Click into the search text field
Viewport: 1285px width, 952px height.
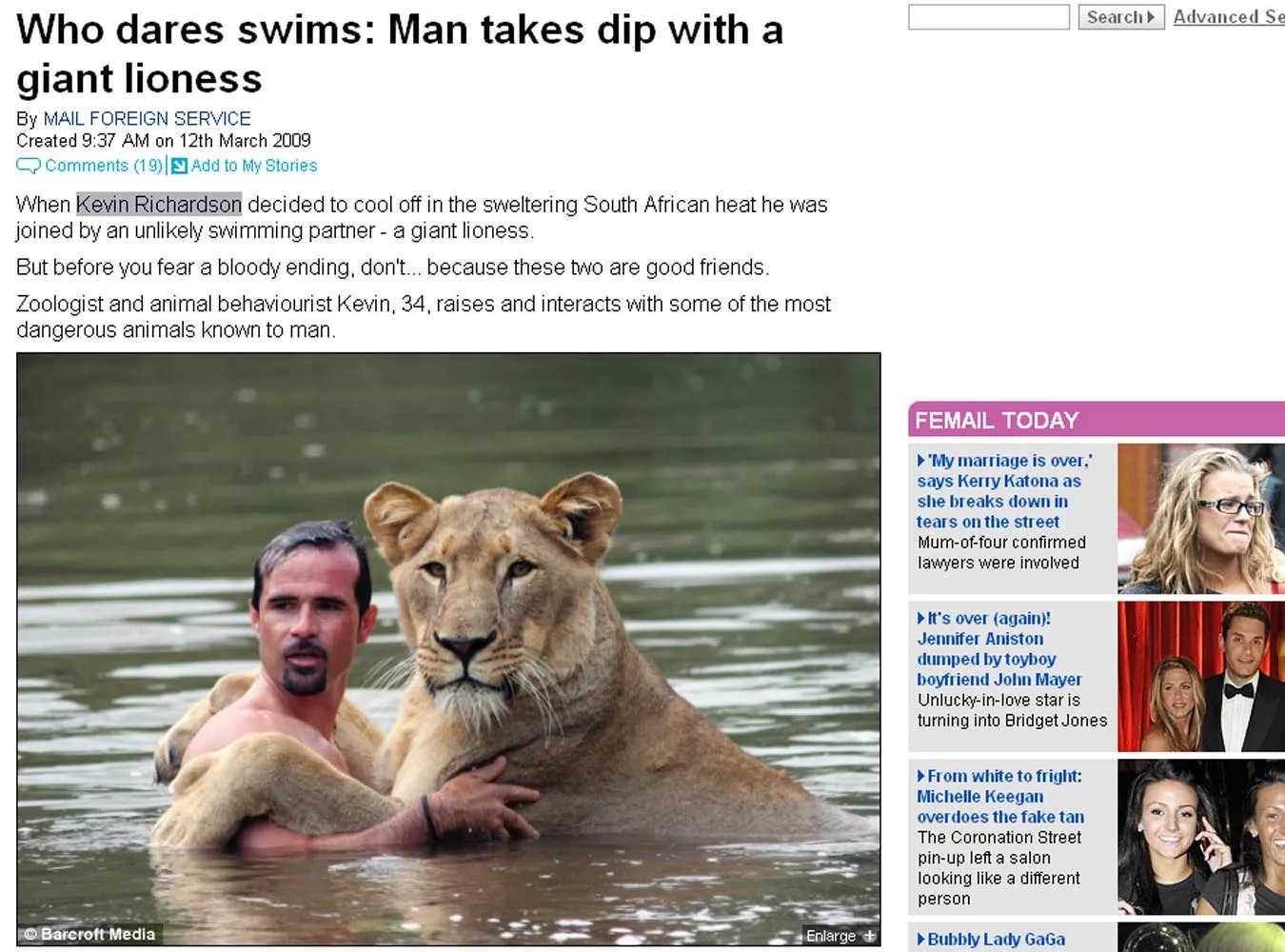[989, 17]
